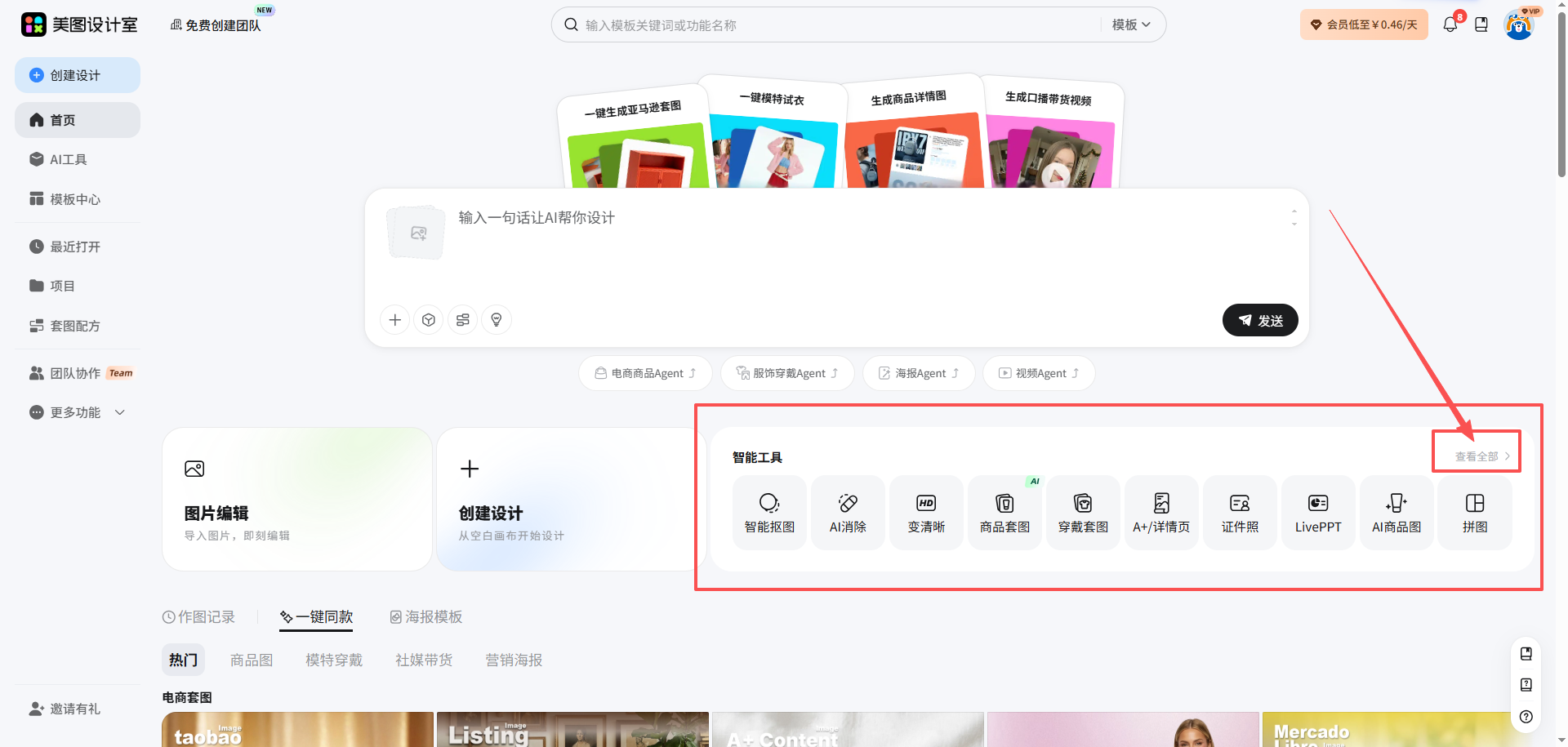Image resolution: width=1568 pixels, height=747 pixels.
Task: Select the 商品图 category tab
Action: [x=252, y=660]
